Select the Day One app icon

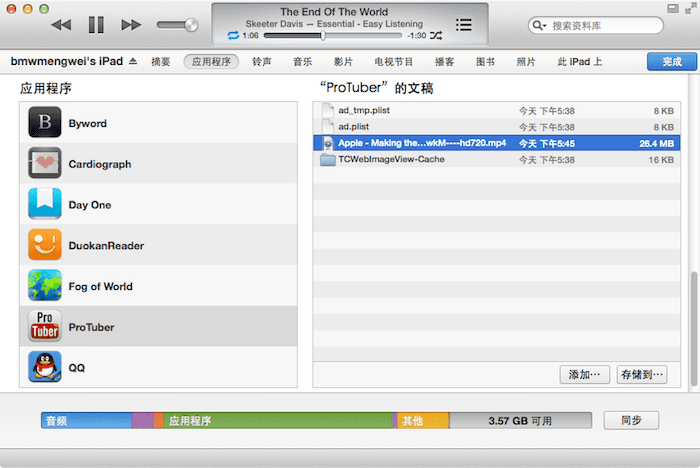pos(45,204)
